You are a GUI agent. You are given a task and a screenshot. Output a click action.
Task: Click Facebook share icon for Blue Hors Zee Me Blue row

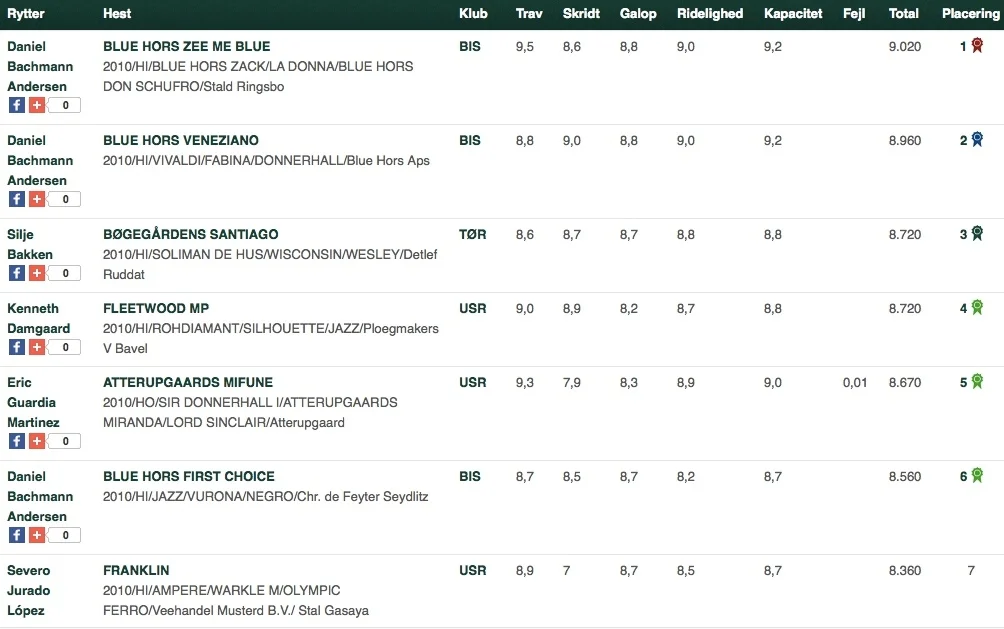point(17,105)
